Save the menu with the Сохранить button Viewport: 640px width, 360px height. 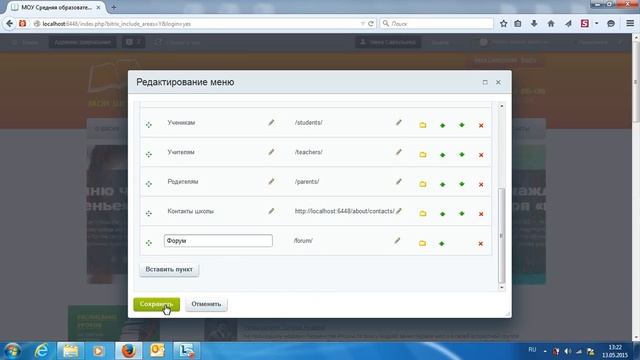pyautogui.click(x=156, y=304)
